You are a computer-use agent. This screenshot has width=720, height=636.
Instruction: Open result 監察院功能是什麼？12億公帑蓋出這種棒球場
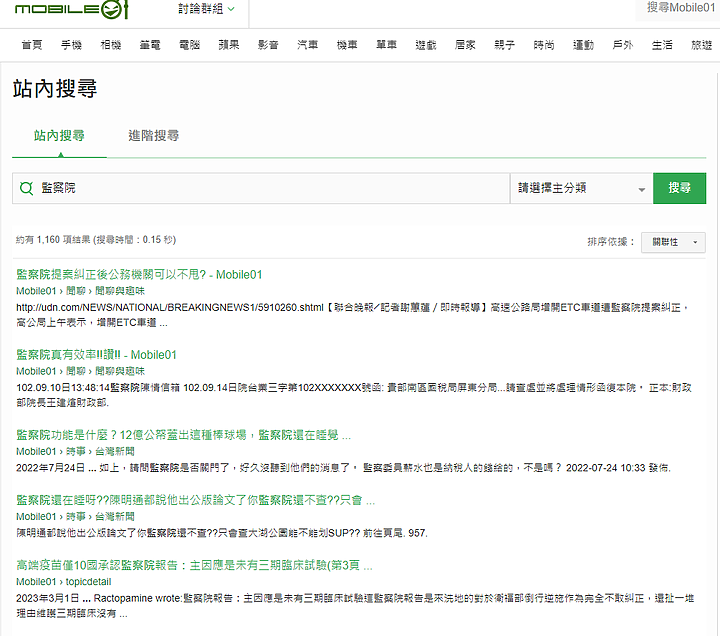pos(183,435)
